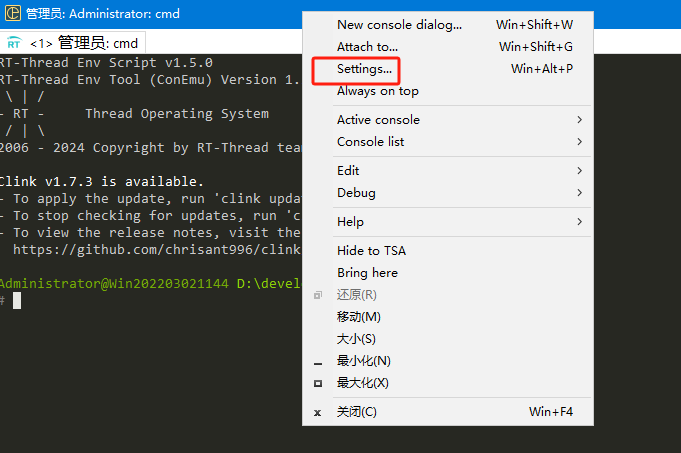Open Settings... from the context menu
The image size is (681, 453).
[448, 69]
